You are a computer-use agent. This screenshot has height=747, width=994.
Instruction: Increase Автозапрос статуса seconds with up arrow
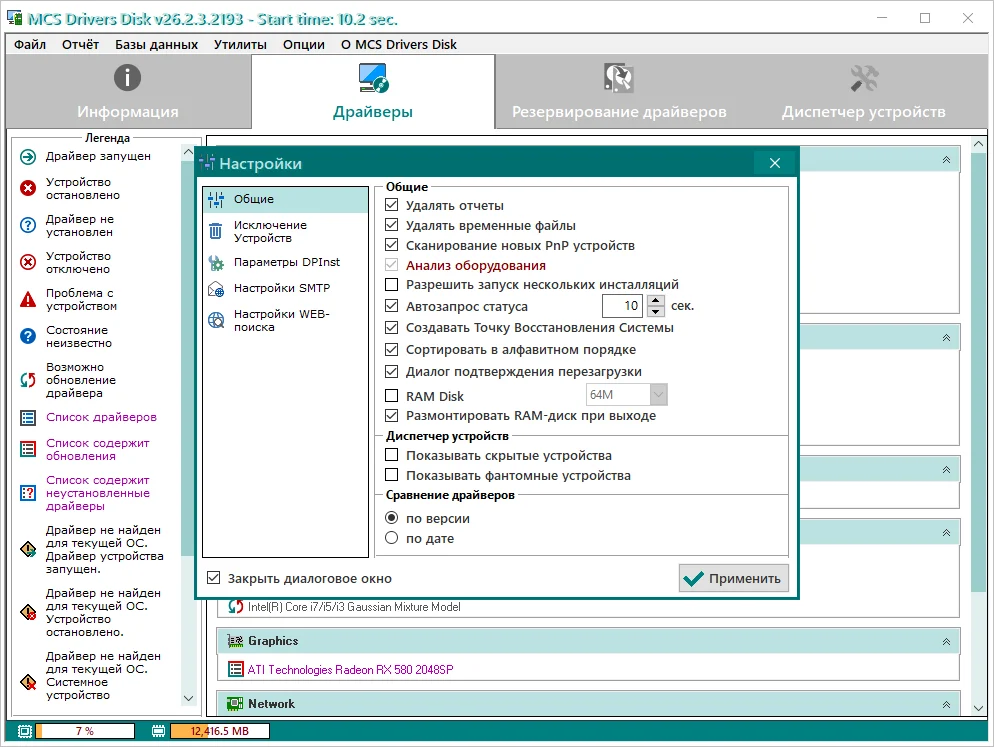point(656,301)
